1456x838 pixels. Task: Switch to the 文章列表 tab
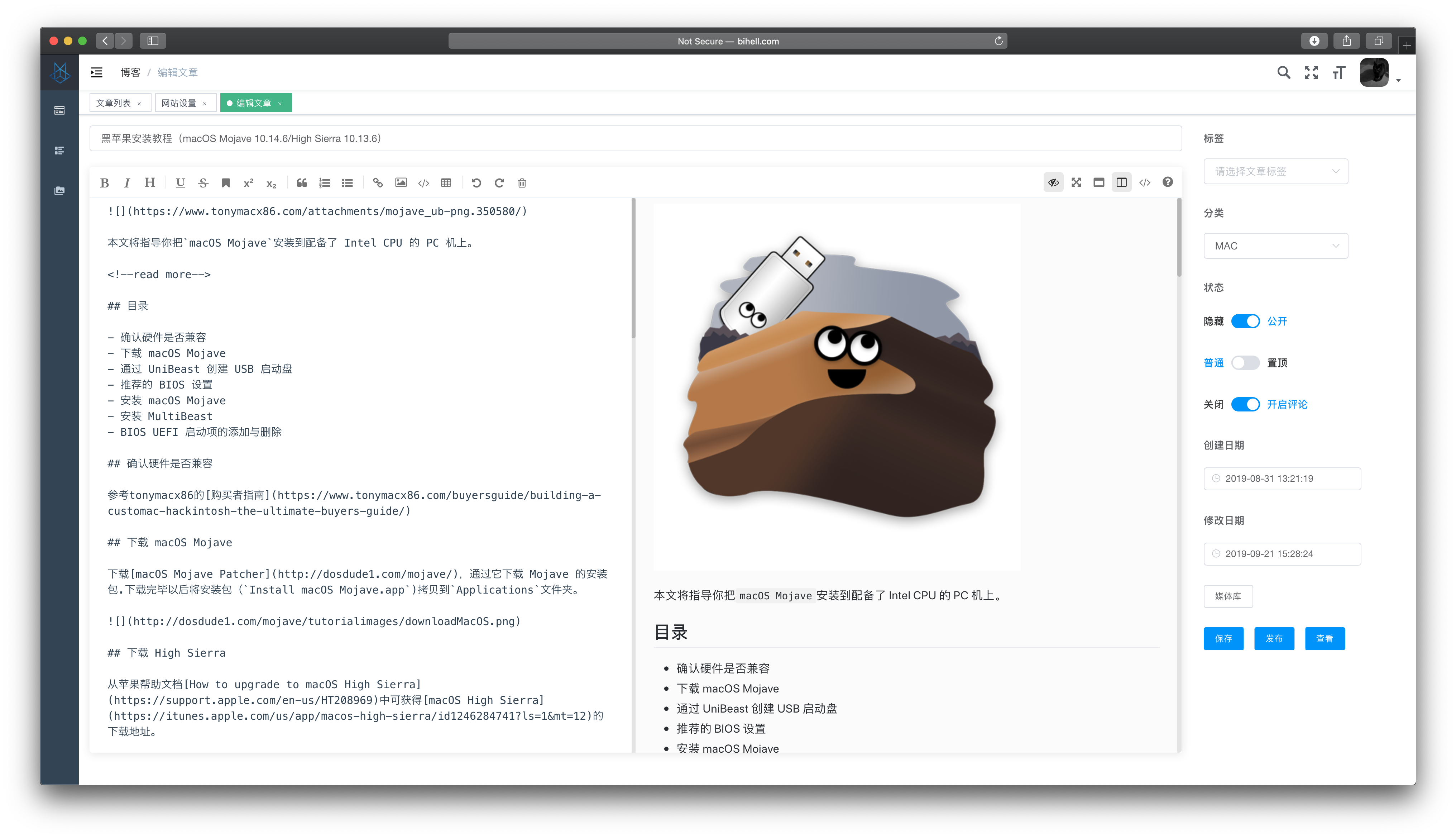pyautogui.click(x=113, y=103)
